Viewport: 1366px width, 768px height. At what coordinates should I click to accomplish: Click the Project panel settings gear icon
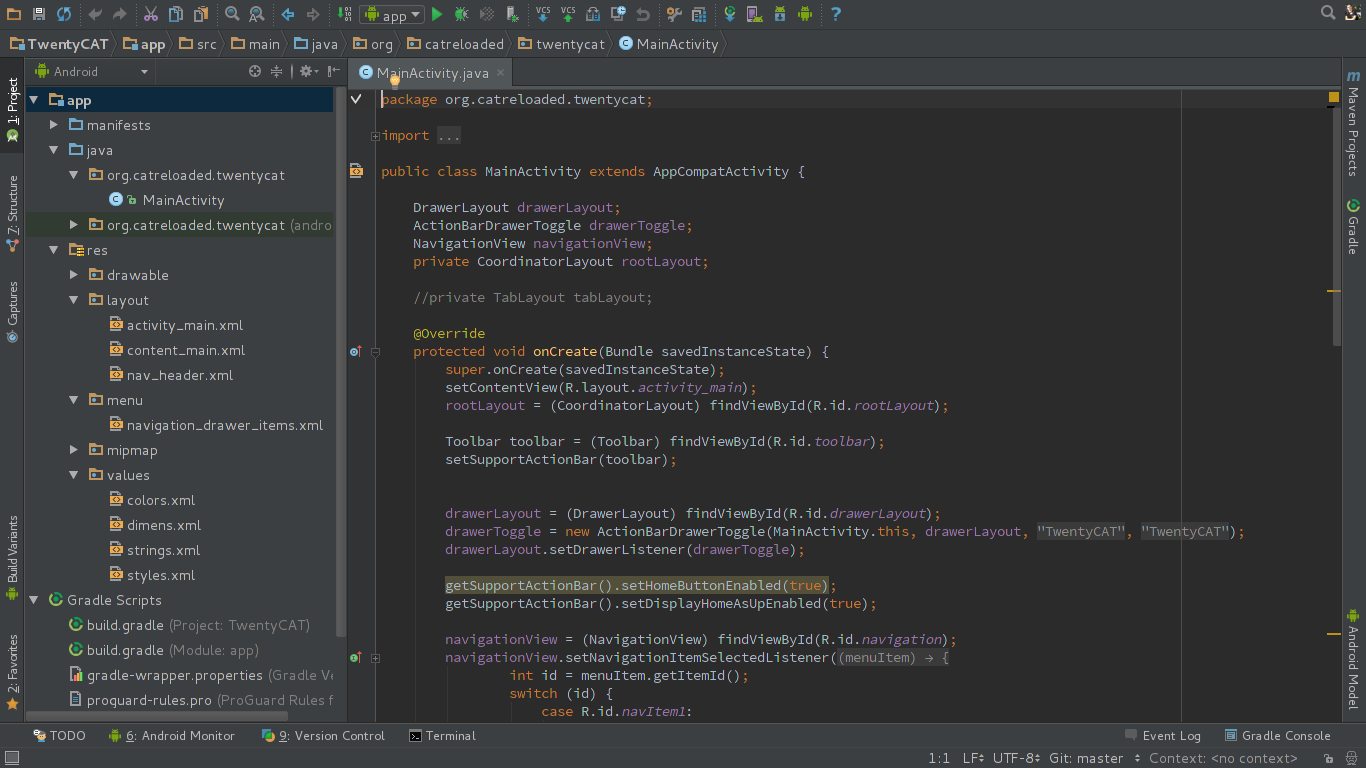pos(306,71)
